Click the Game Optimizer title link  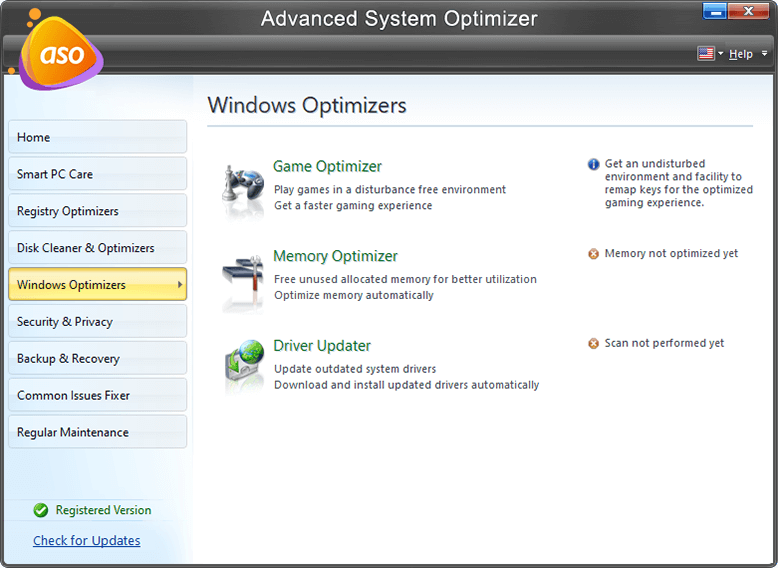[x=327, y=166]
